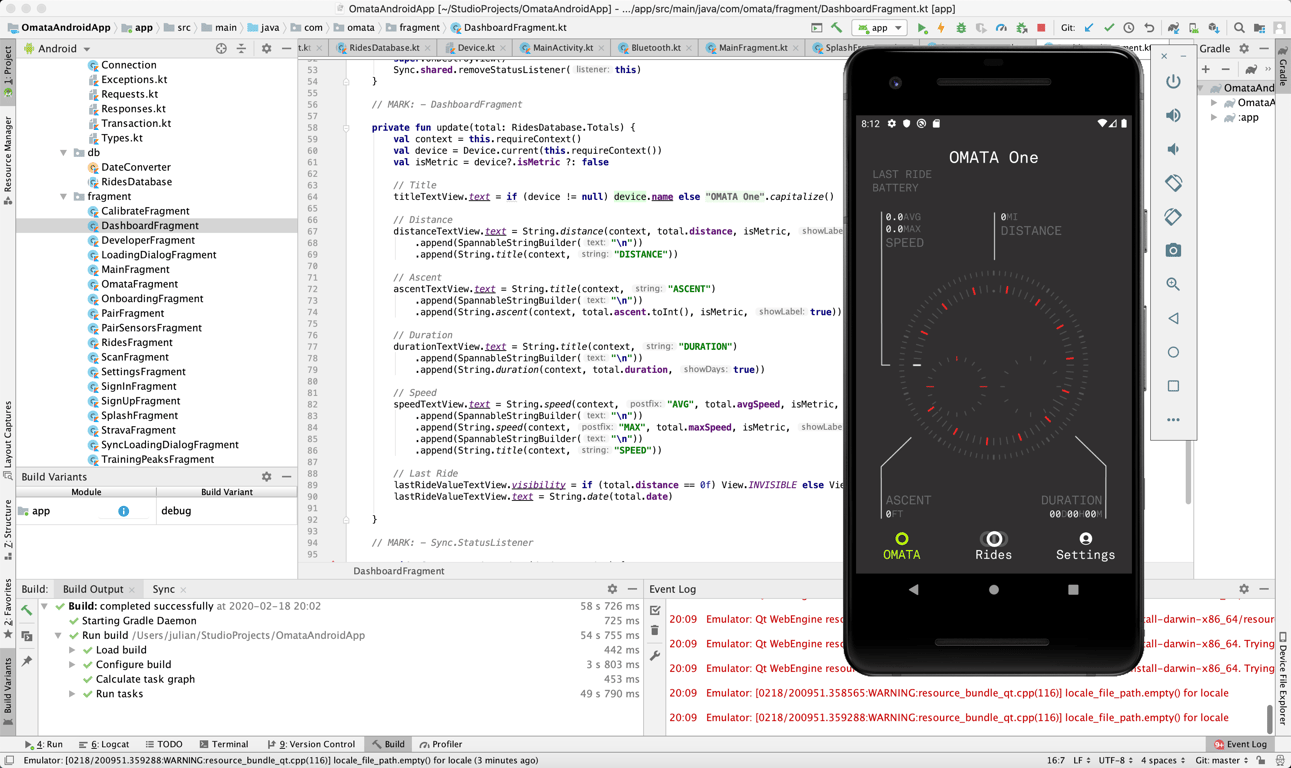Click the emulator sidebar home circle
The image size is (1291, 768).
pyautogui.click(x=1173, y=352)
